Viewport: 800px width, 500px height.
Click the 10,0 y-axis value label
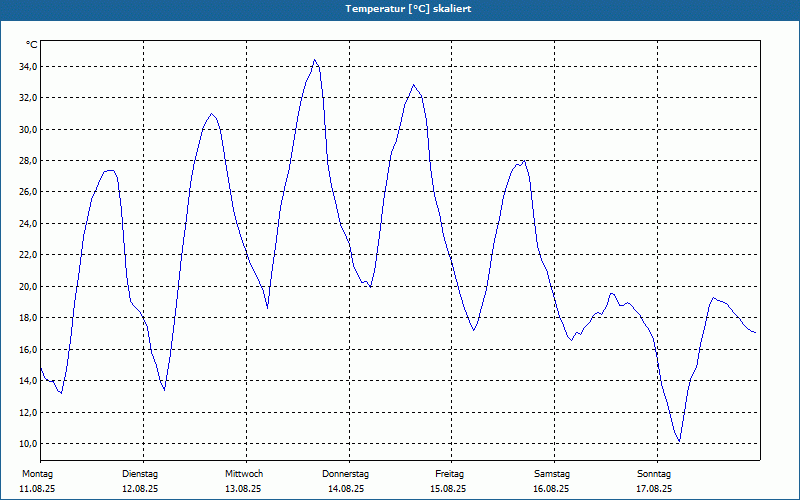(x=26, y=443)
